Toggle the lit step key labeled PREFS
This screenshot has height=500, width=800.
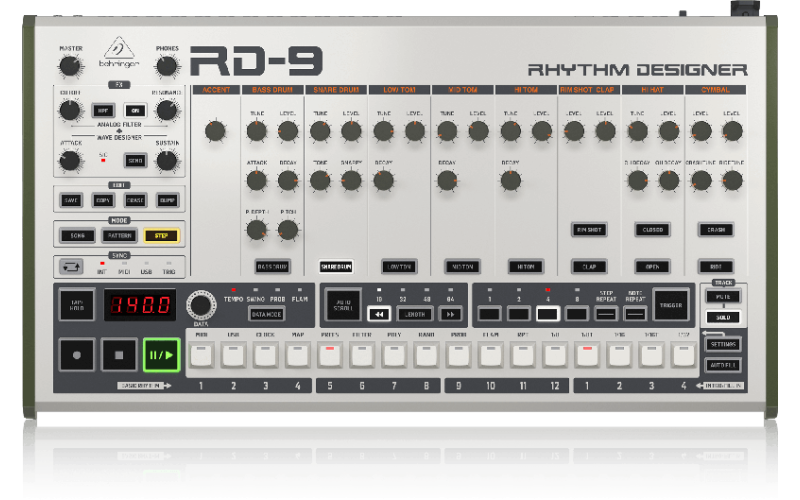(x=330, y=356)
